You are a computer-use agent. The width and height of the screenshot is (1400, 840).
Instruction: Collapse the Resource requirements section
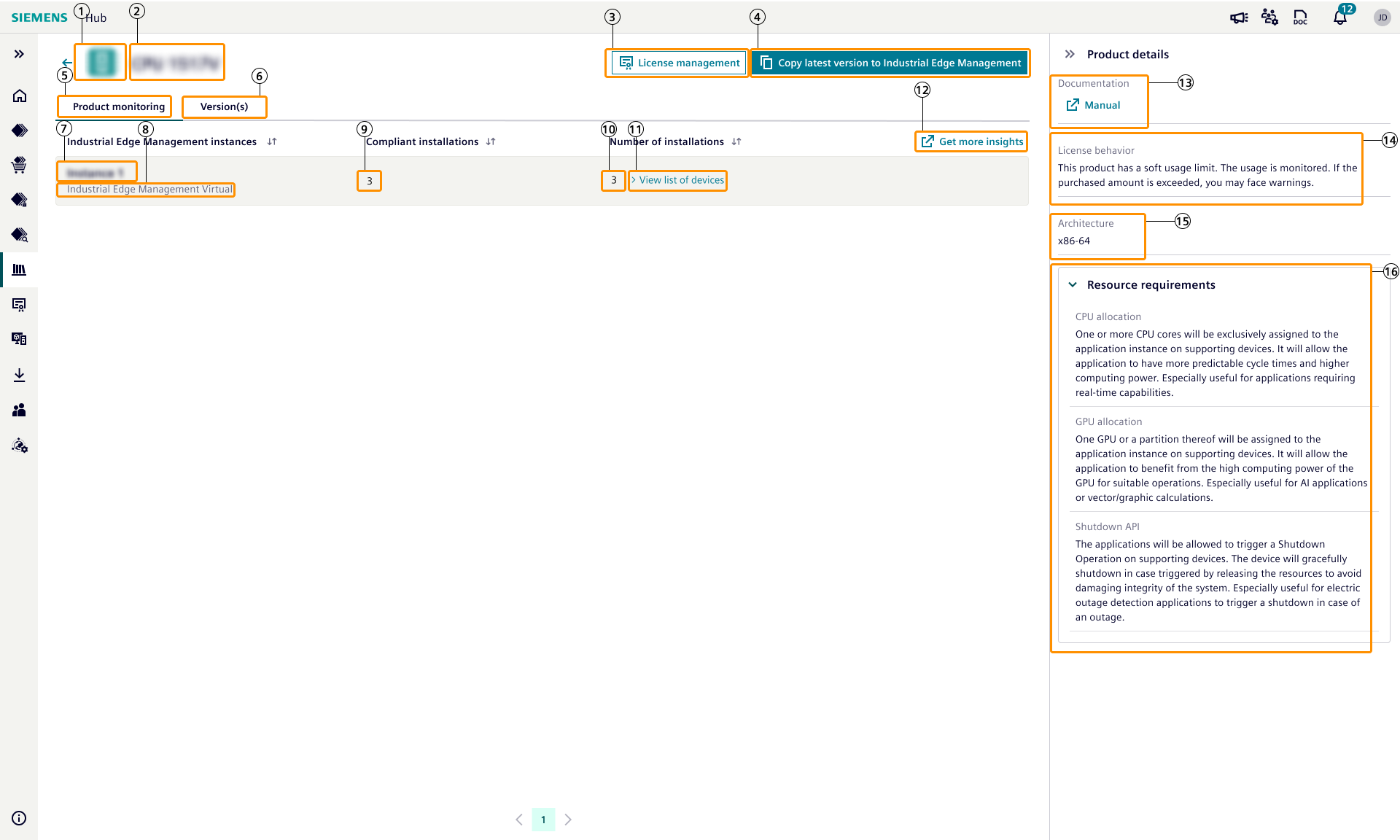(x=1073, y=284)
